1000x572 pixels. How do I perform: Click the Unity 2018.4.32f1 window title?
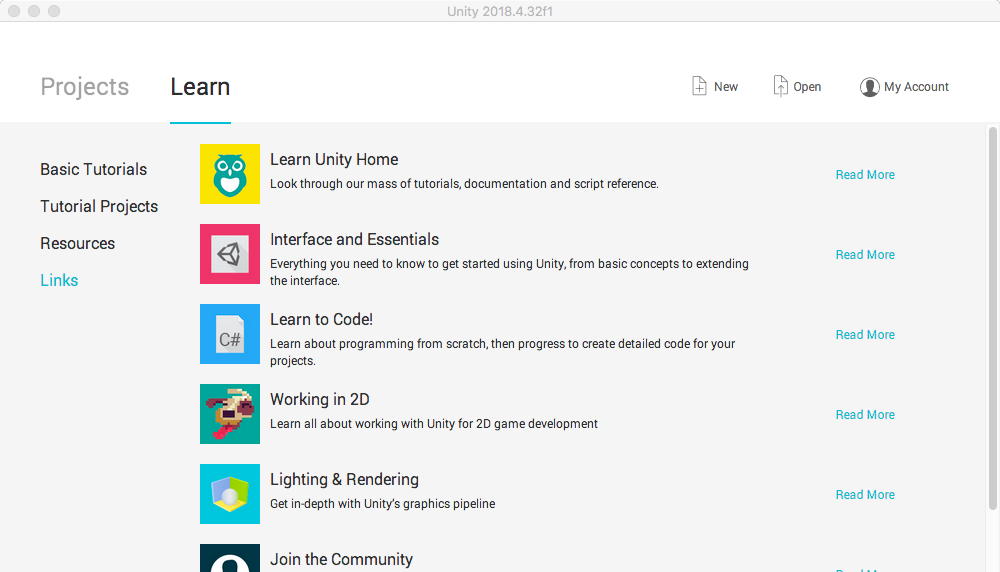(x=499, y=11)
